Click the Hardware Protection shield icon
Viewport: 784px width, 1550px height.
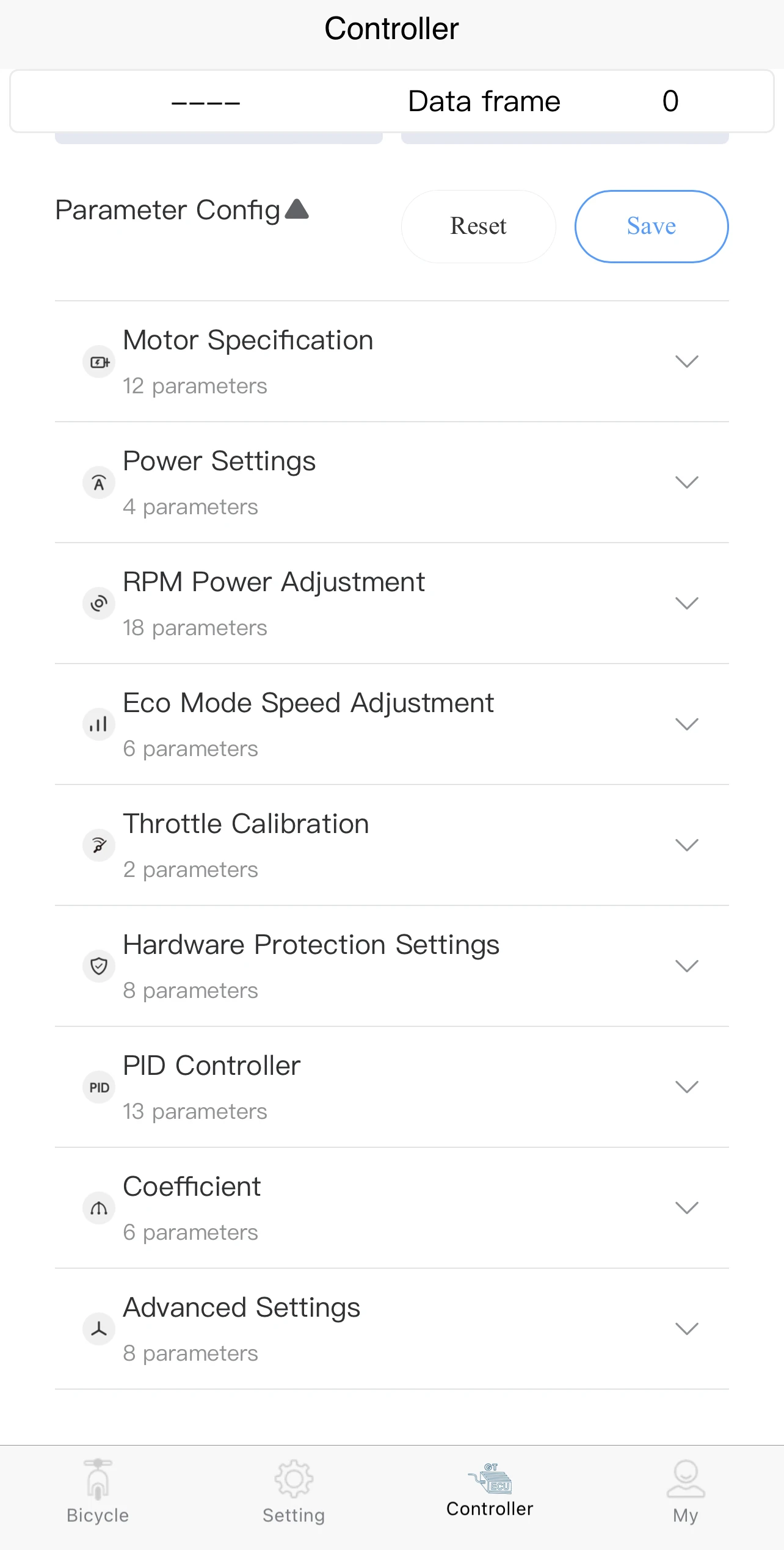(x=99, y=966)
